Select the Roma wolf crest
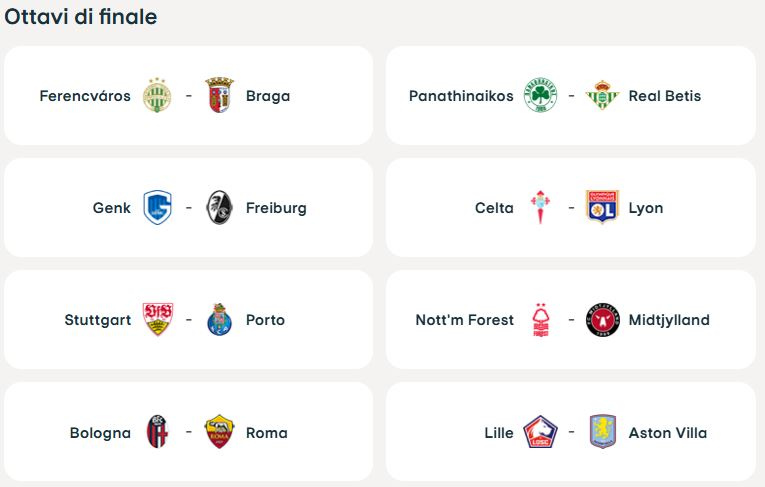The image size is (765, 487). tap(219, 432)
